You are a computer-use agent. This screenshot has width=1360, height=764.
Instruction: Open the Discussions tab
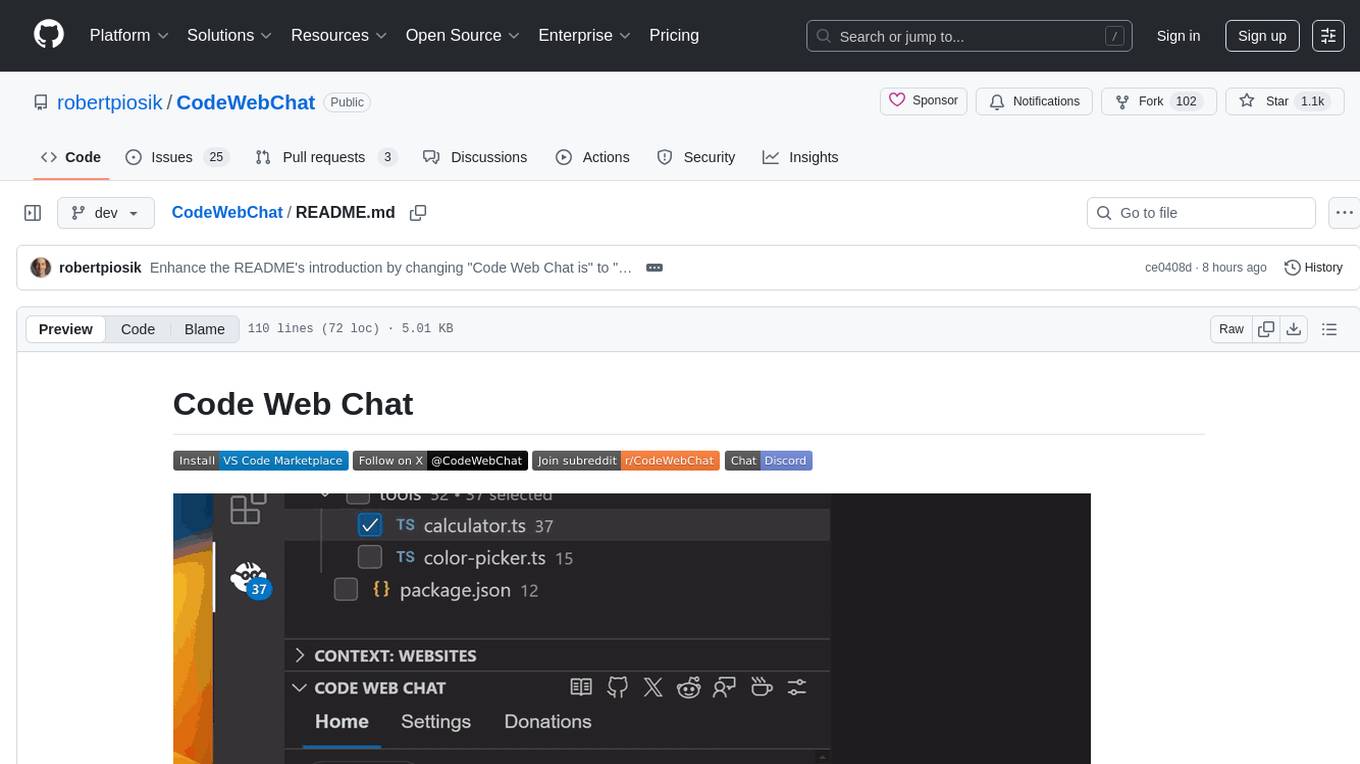click(x=475, y=157)
